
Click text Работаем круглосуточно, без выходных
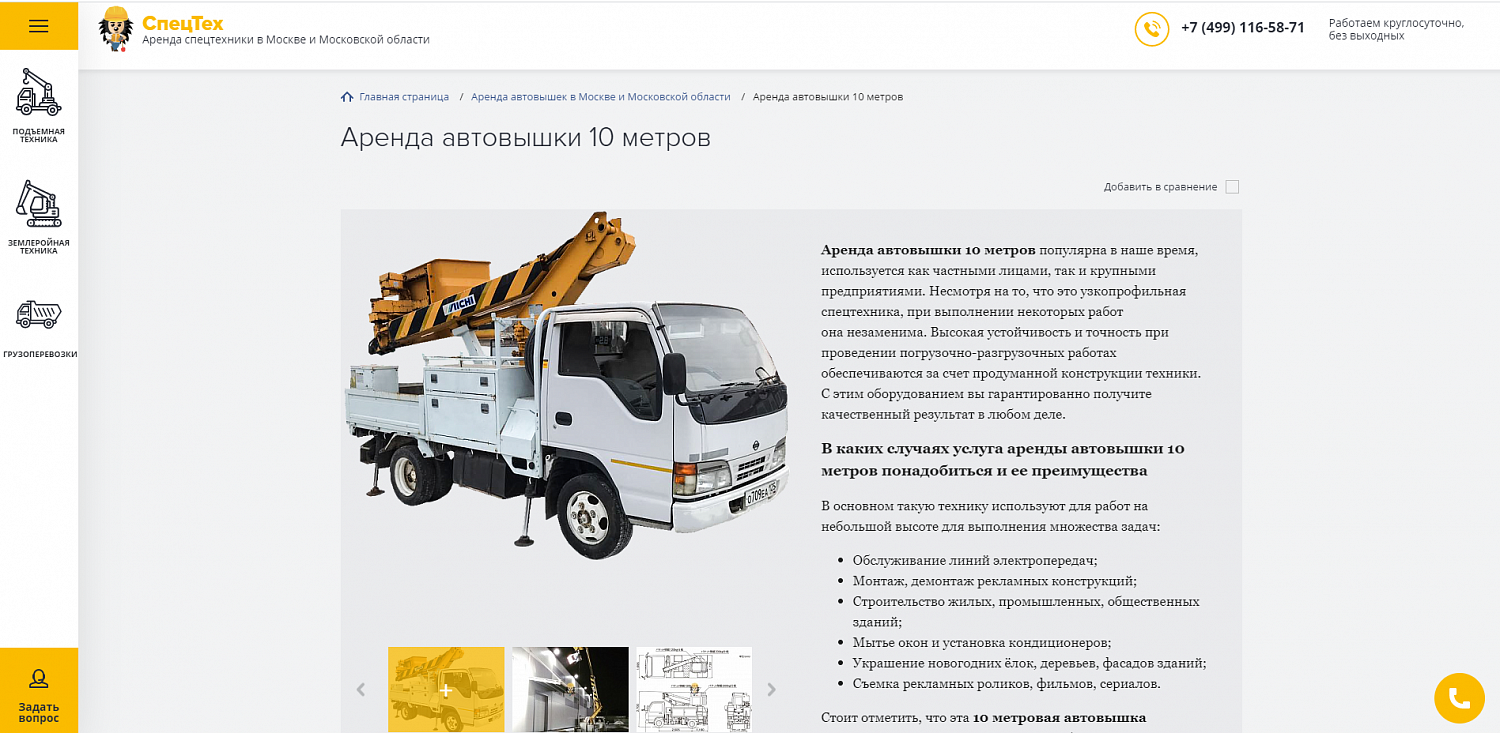tap(1396, 29)
